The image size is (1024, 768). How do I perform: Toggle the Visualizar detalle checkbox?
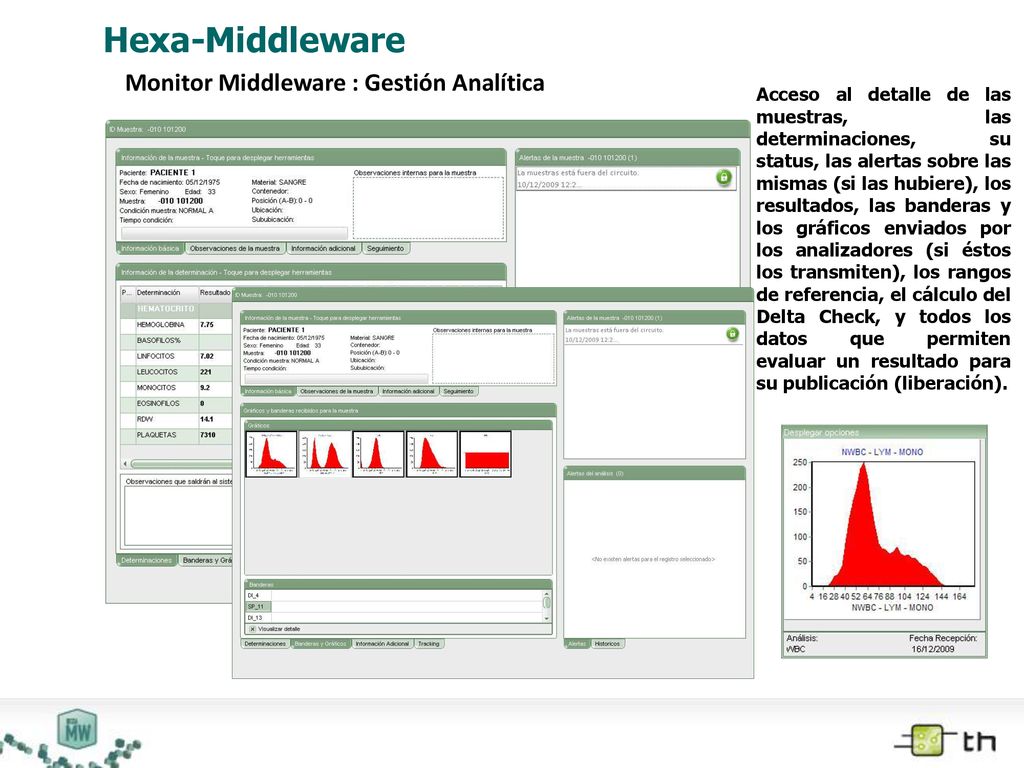click(x=253, y=629)
